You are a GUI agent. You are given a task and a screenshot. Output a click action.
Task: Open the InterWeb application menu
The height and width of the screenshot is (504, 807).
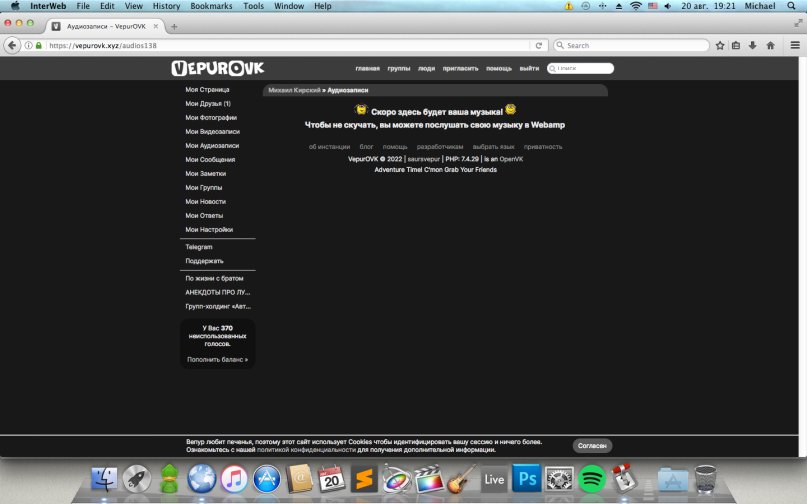coord(48,6)
